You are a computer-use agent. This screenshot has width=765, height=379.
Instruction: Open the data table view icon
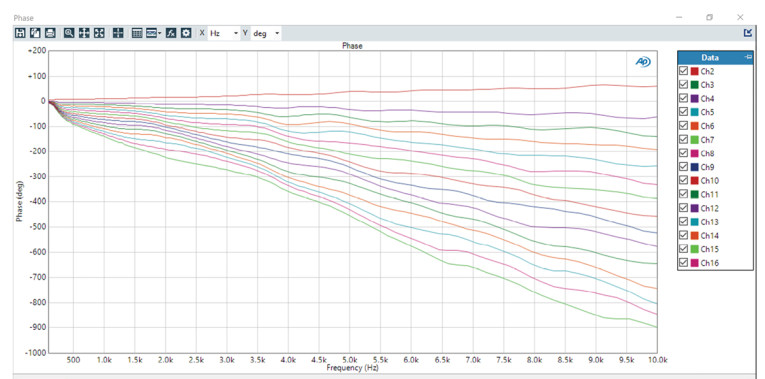point(137,33)
